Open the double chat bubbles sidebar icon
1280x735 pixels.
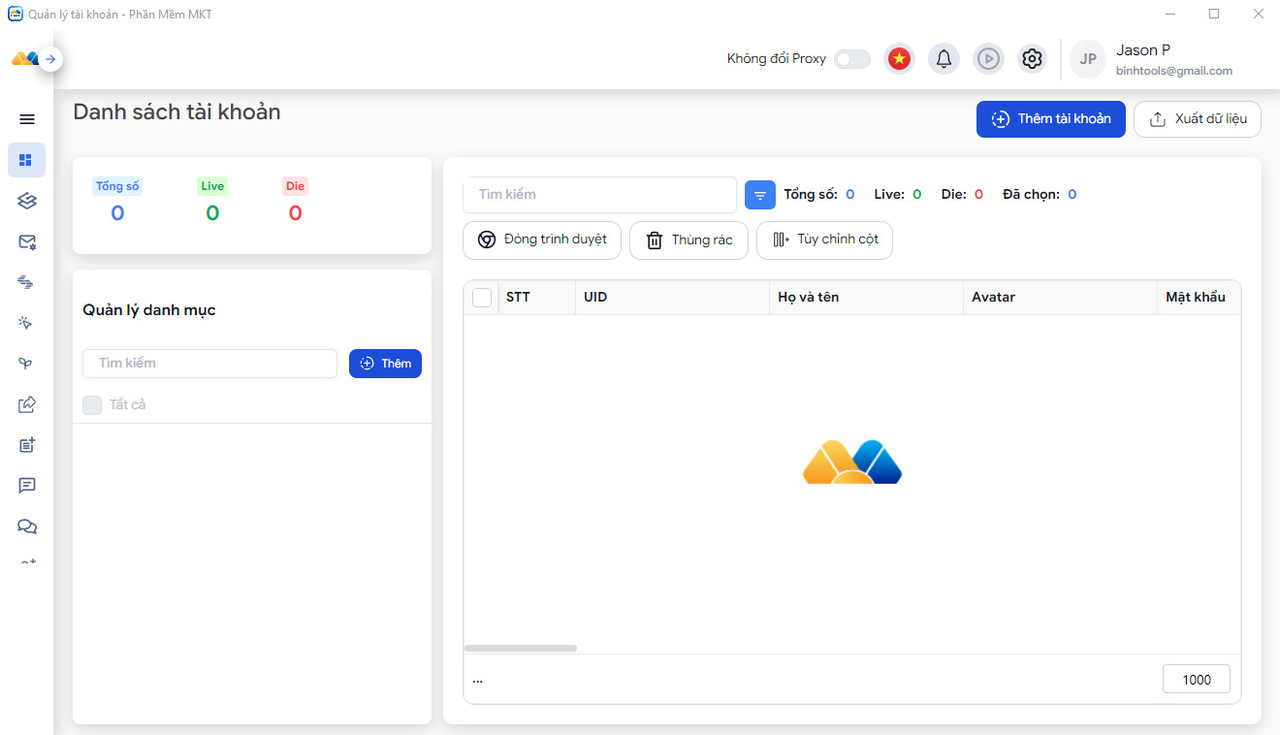(27, 527)
